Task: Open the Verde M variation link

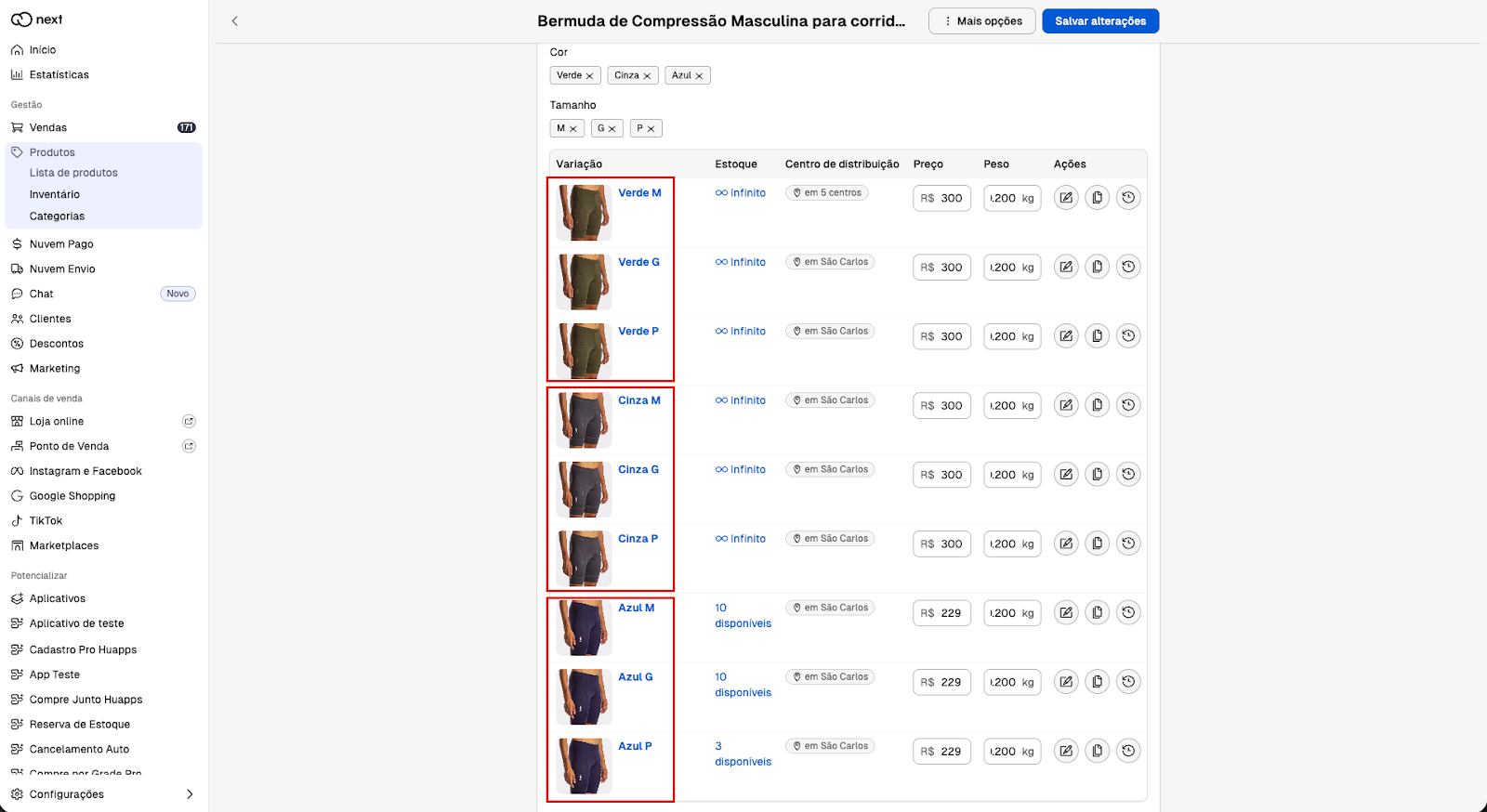Action: click(639, 193)
